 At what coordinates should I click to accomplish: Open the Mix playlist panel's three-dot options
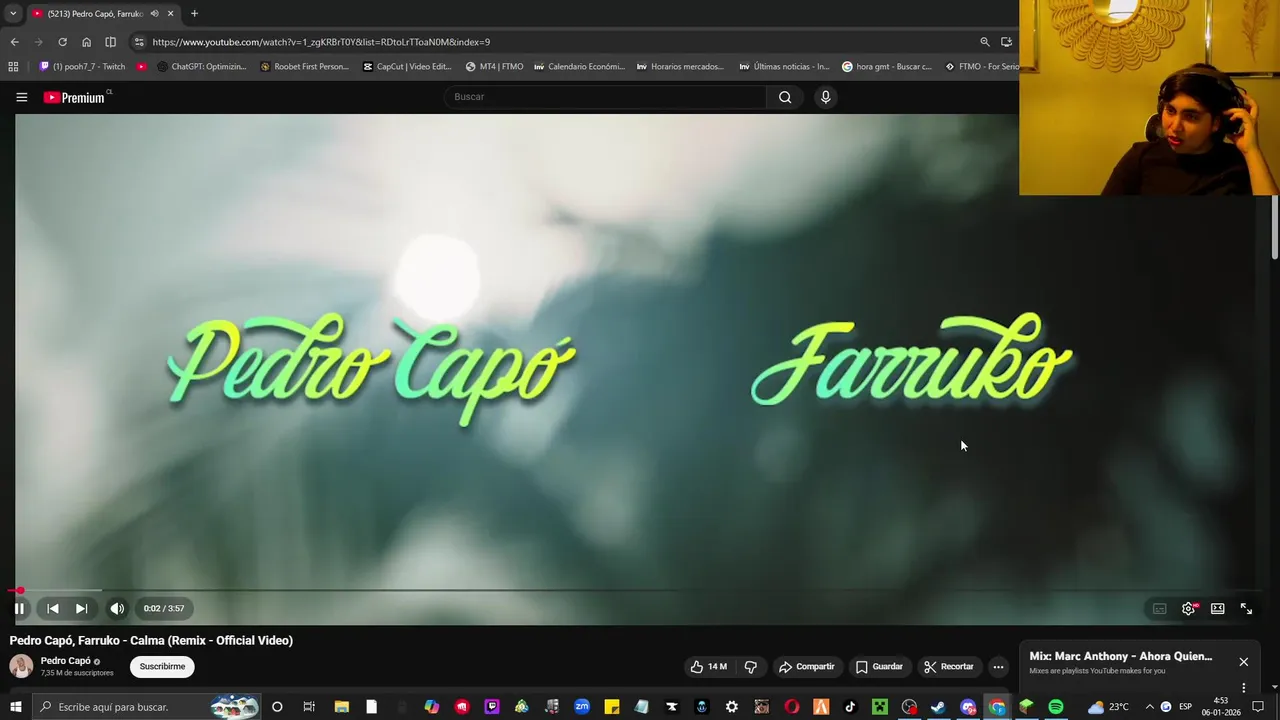pyautogui.click(x=1243, y=688)
